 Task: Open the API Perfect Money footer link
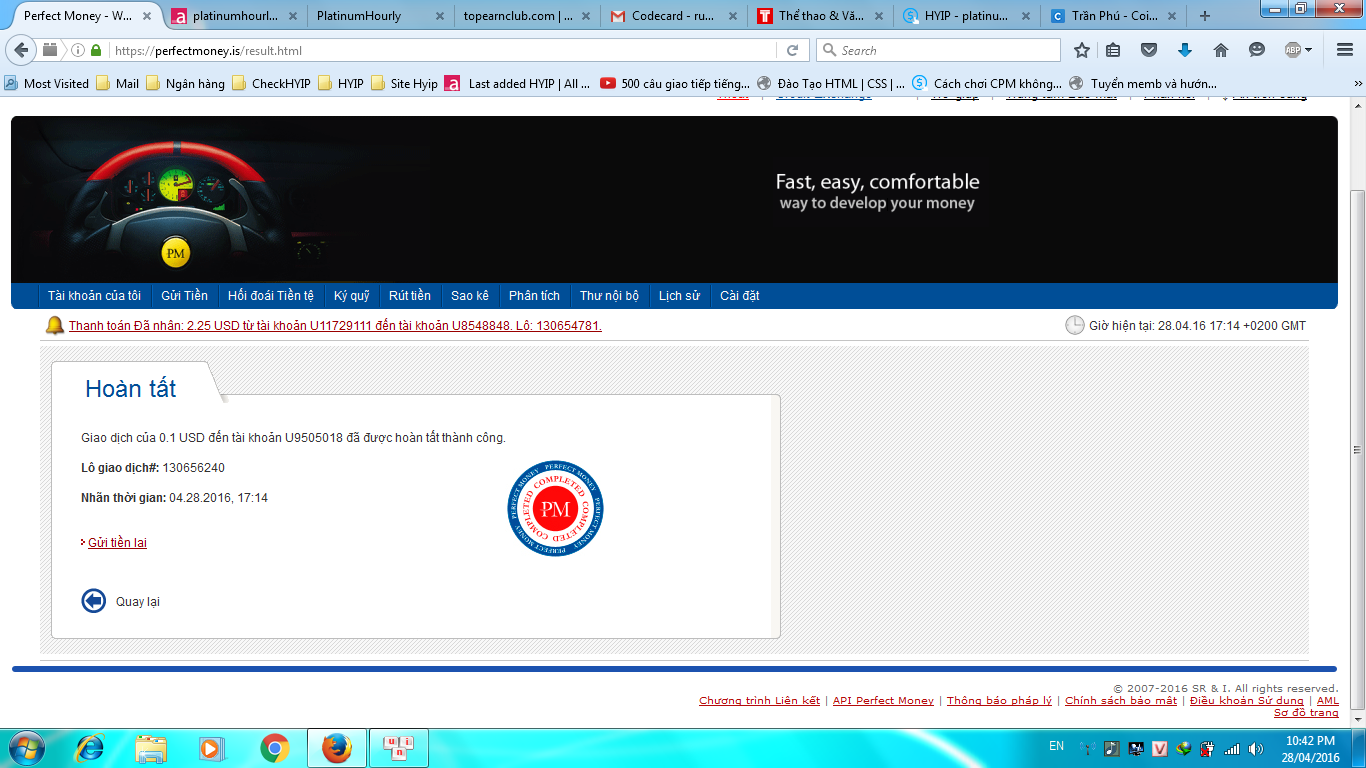[883, 701]
